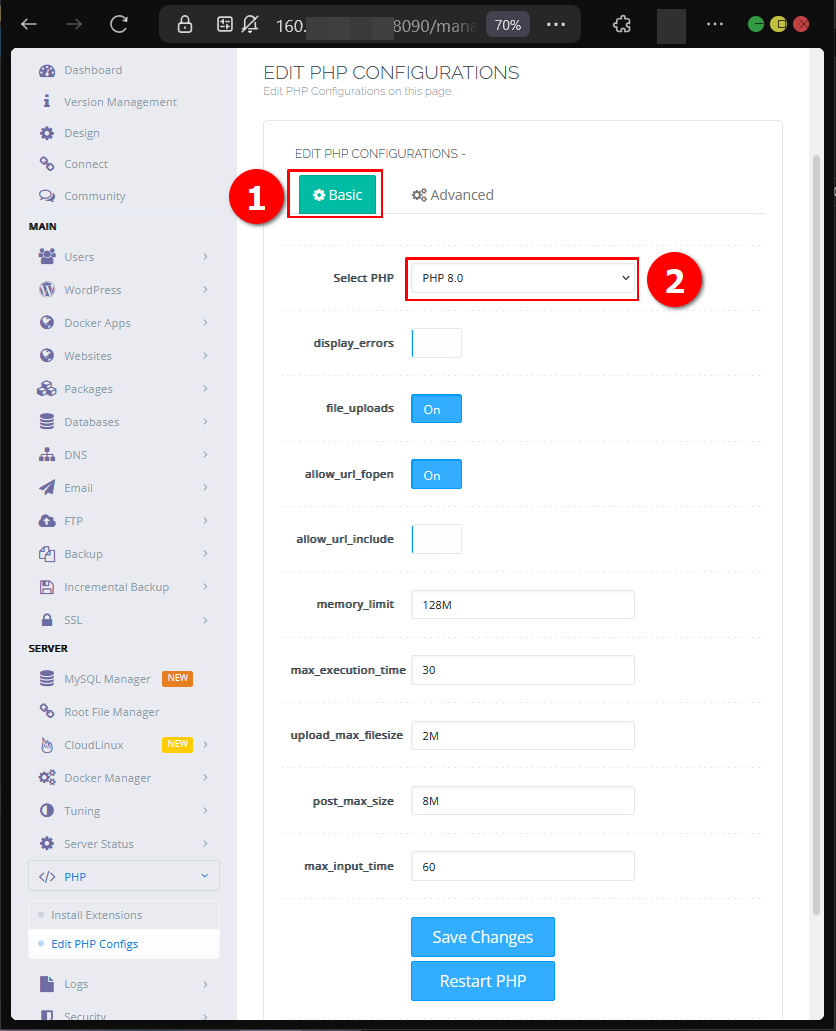The width and height of the screenshot is (836, 1031).
Task: Open the Select PHP version dropdown
Action: click(523, 278)
